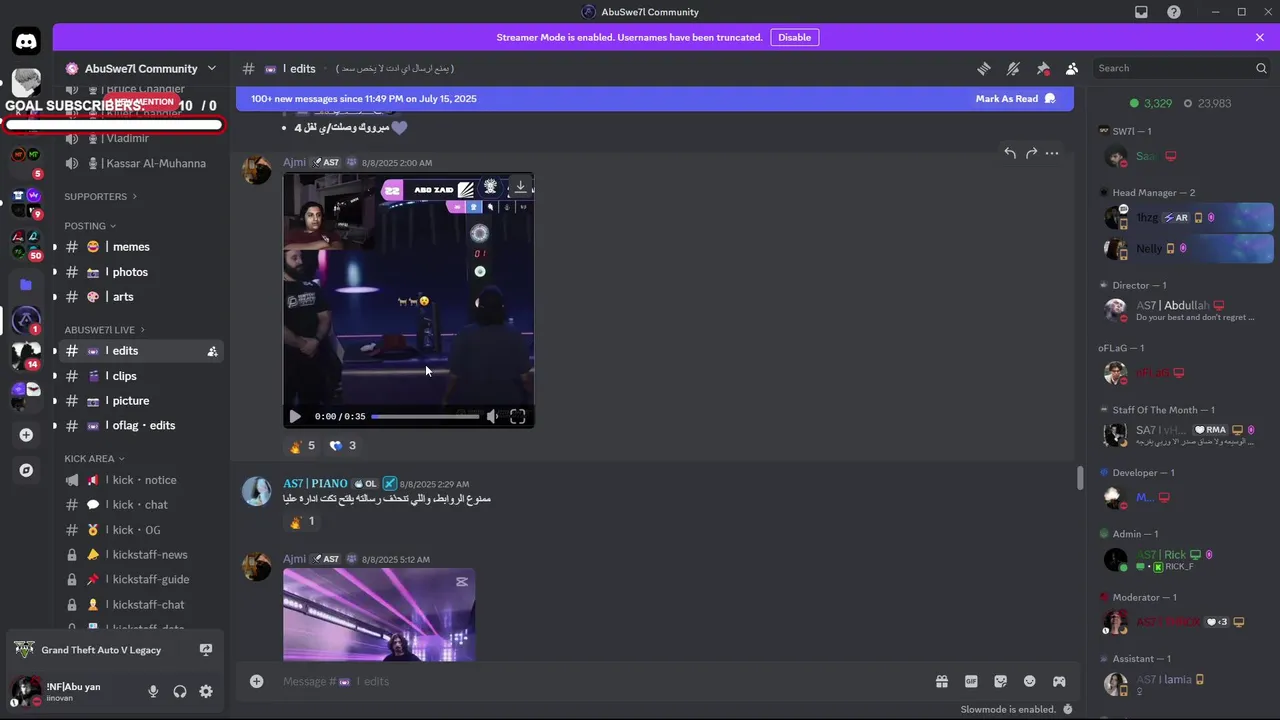Click the Reply arrow on Ajmi's message
This screenshot has height=720, width=1280.
tap(1010, 153)
